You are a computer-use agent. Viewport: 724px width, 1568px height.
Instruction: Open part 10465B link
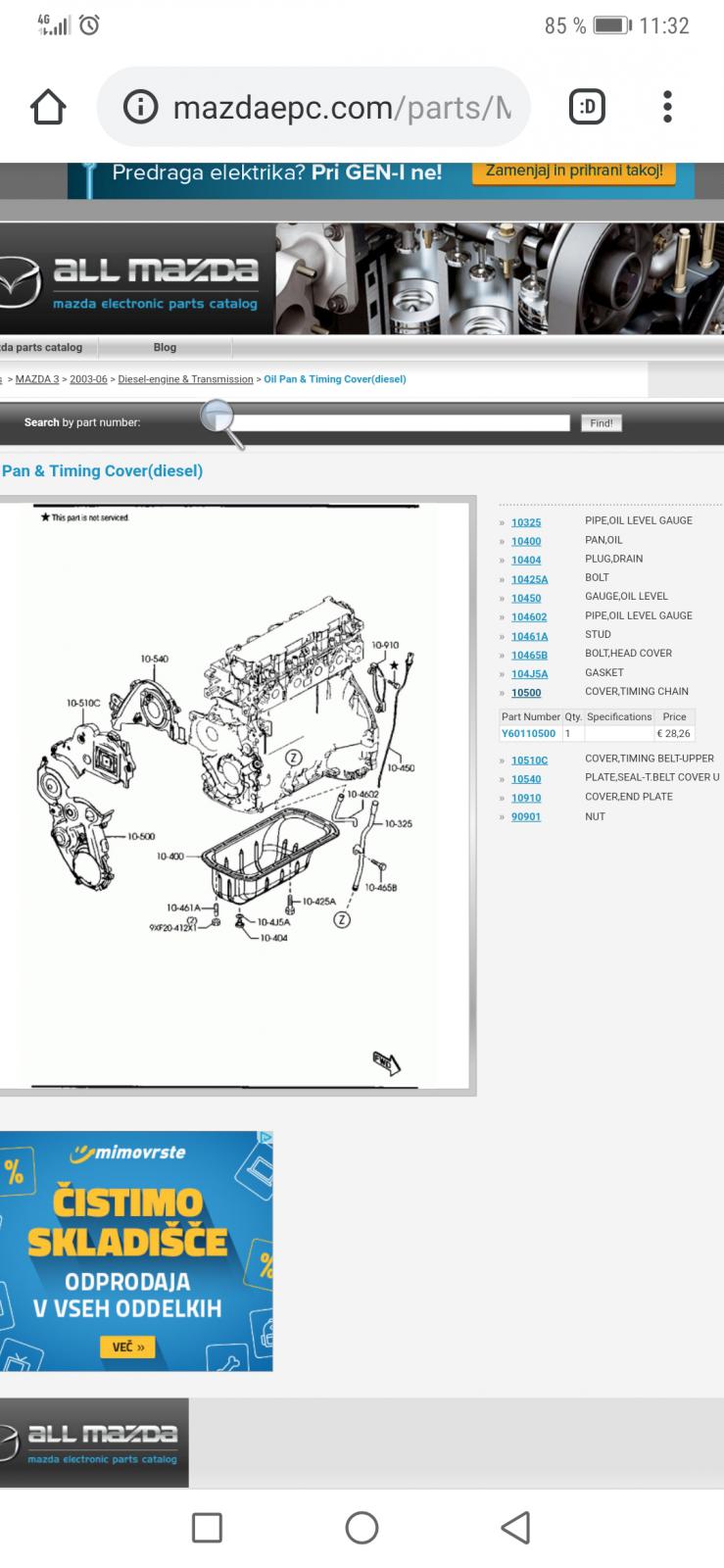click(x=530, y=655)
